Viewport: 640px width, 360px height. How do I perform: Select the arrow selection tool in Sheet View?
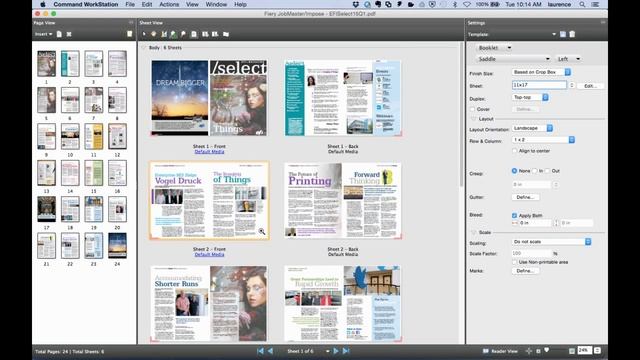tap(144, 34)
